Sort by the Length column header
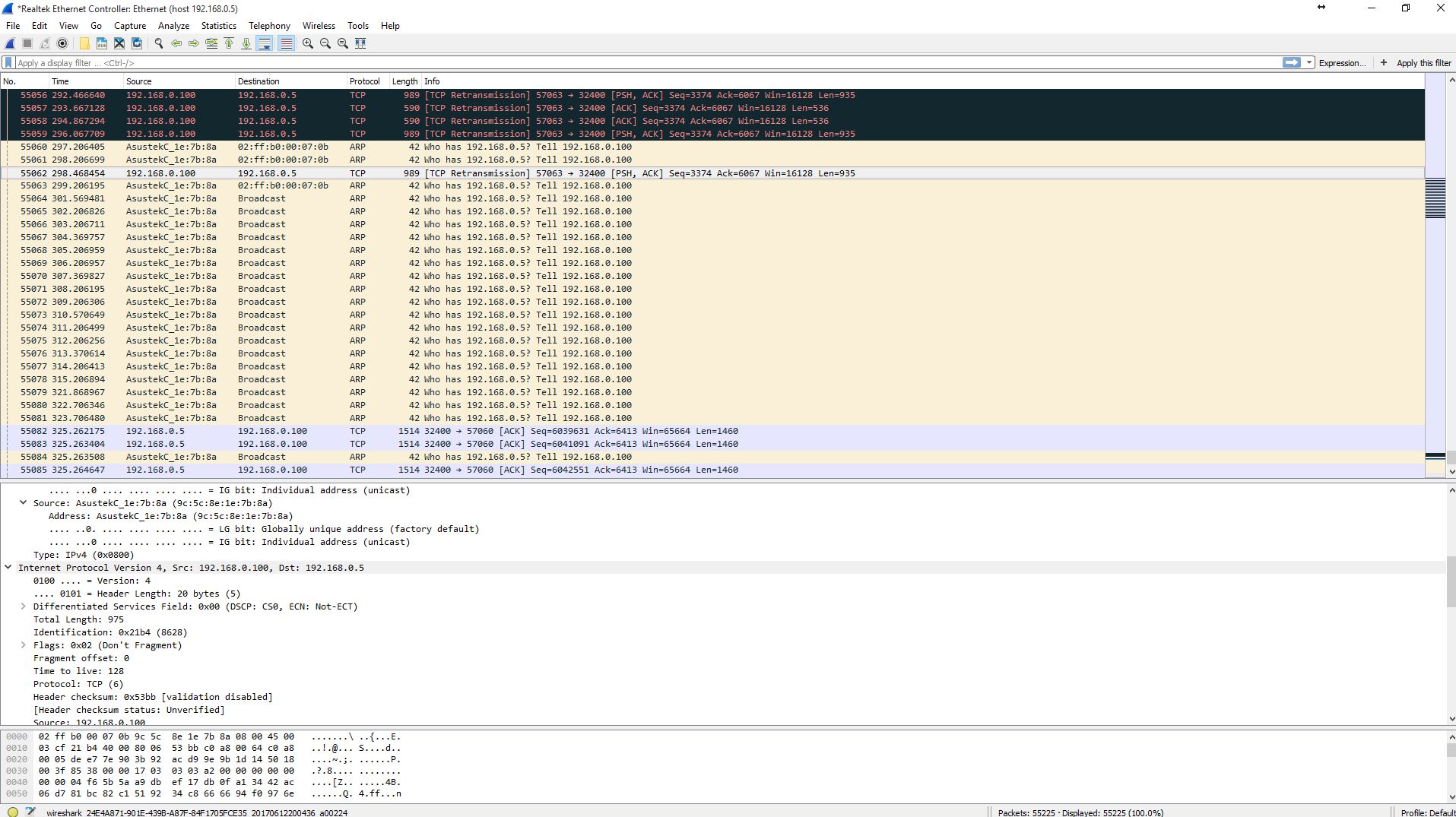Image resolution: width=1456 pixels, height=817 pixels. pos(405,81)
